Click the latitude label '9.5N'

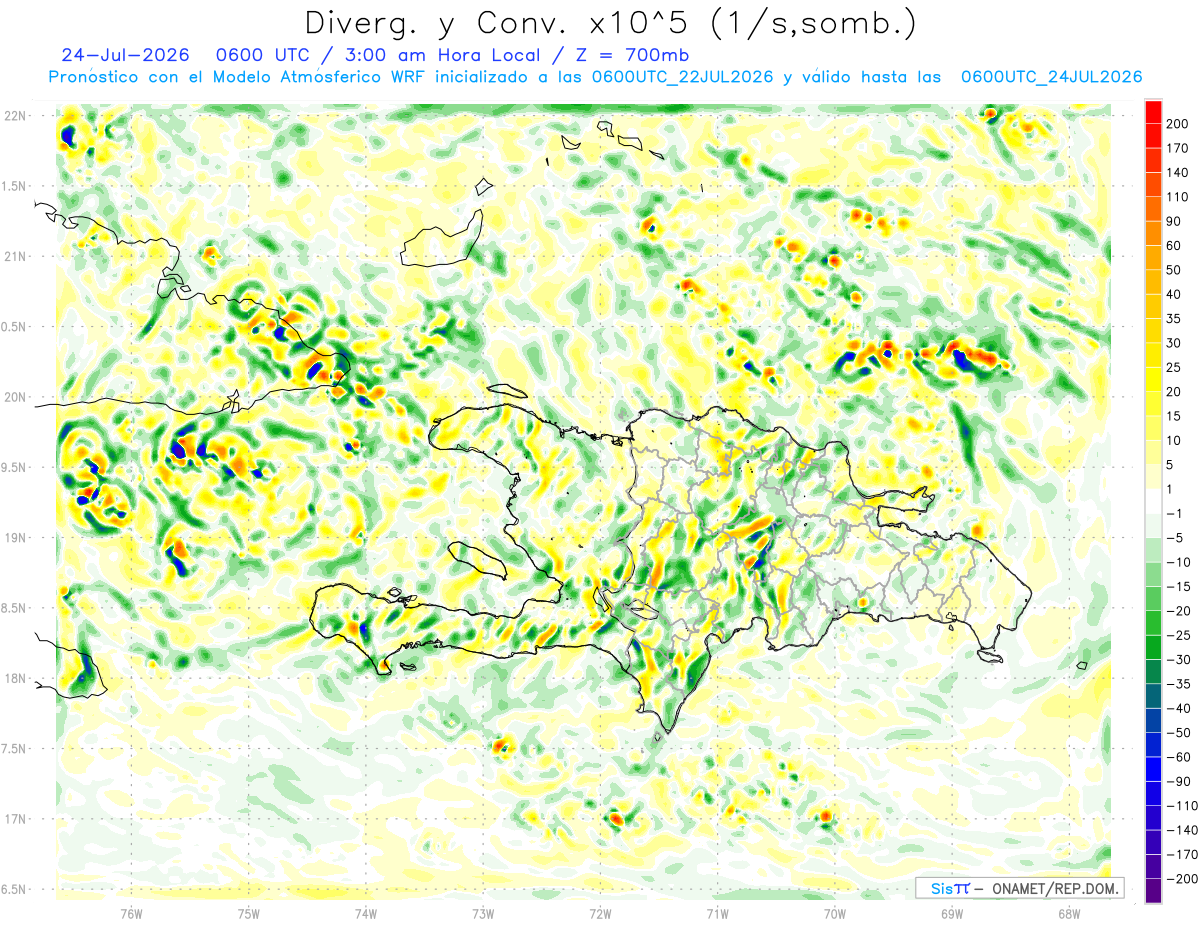pyautogui.click(x=15, y=468)
